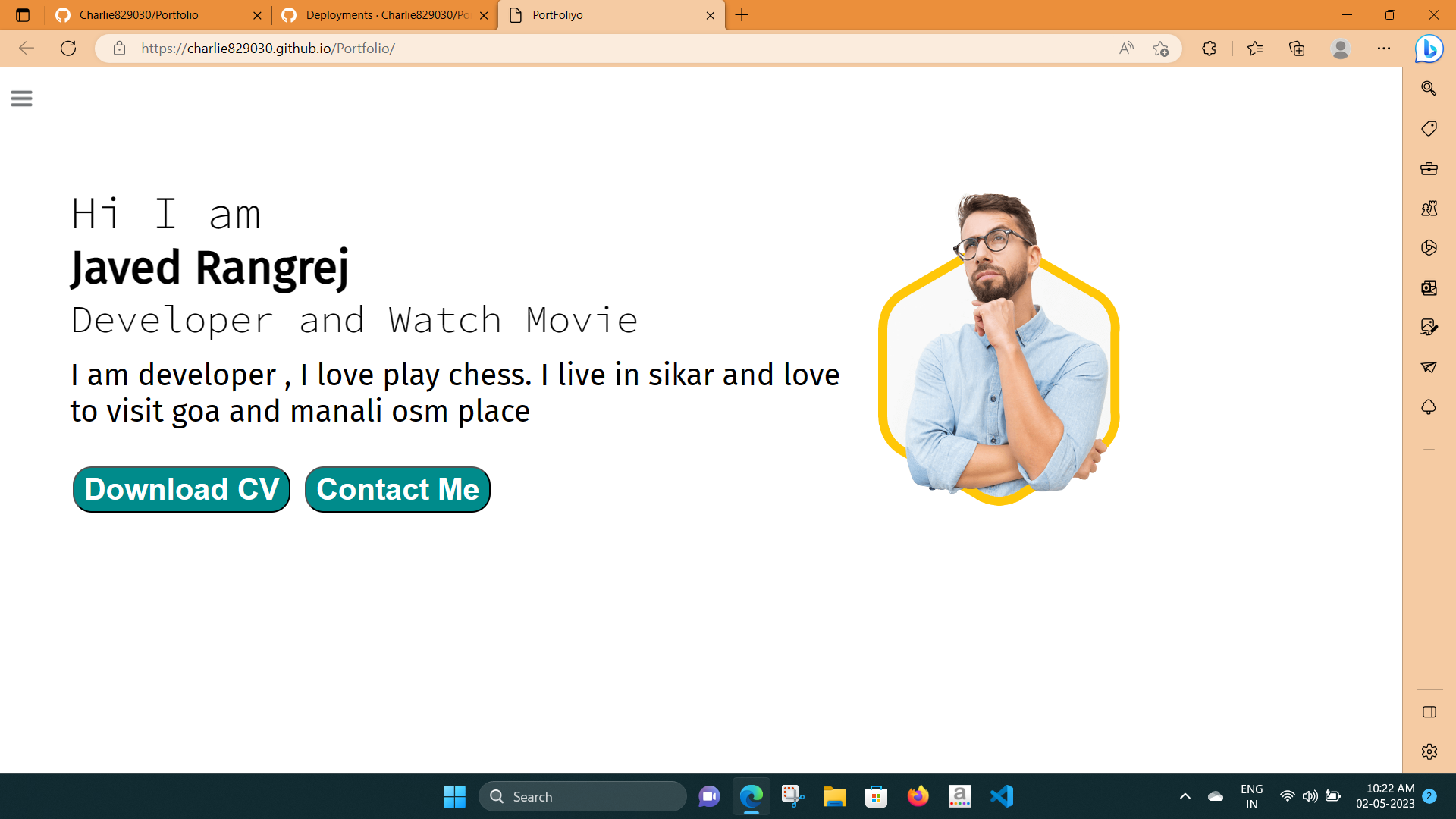Open sidebar Search icon
Viewport: 1456px width, 819px height.
(x=1429, y=89)
